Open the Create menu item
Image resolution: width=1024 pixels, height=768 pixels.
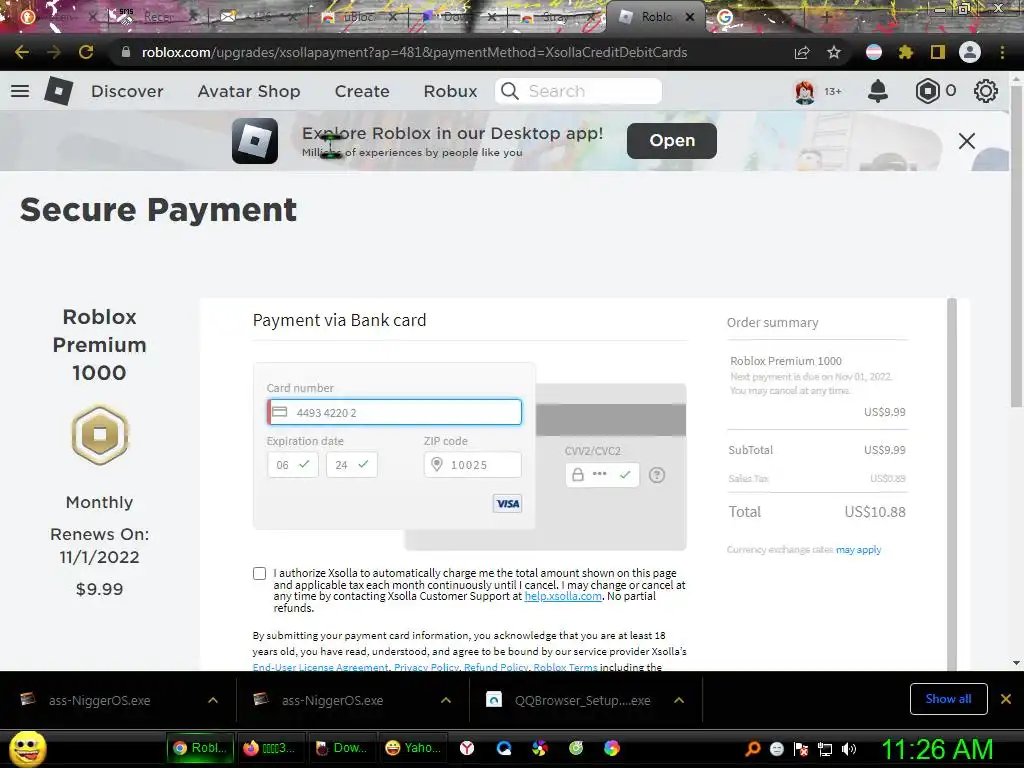[362, 91]
